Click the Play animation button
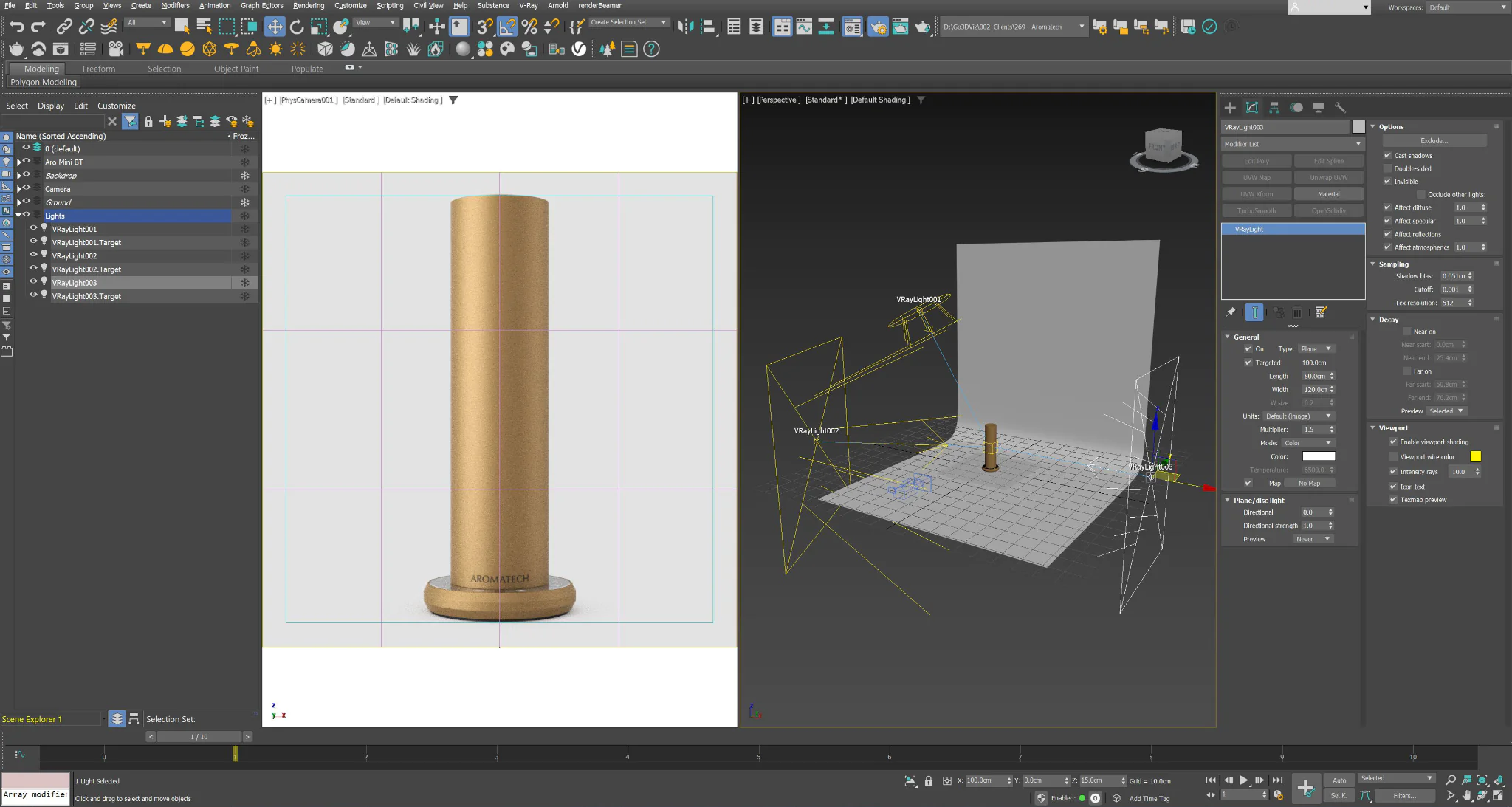 point(1244,780)
